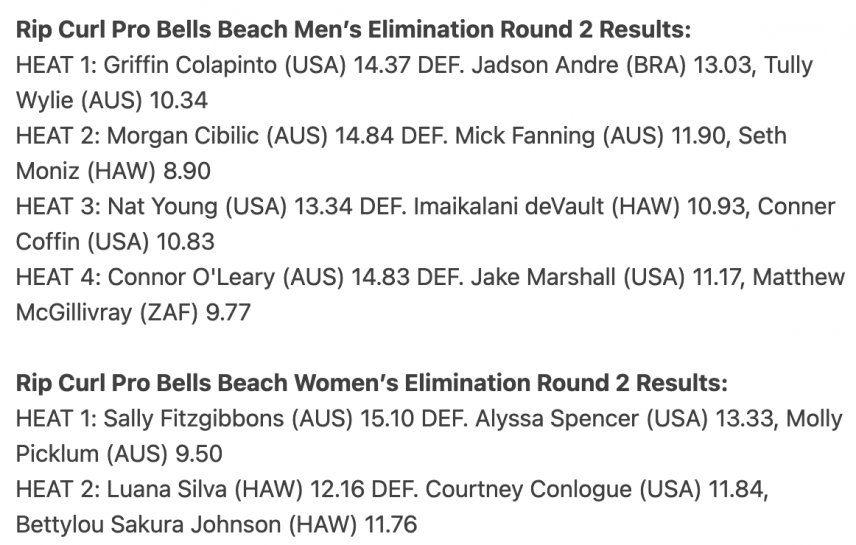Click the name Courtney Conlogue
This screenshot has height=545, width=856.
click(528, 489)
